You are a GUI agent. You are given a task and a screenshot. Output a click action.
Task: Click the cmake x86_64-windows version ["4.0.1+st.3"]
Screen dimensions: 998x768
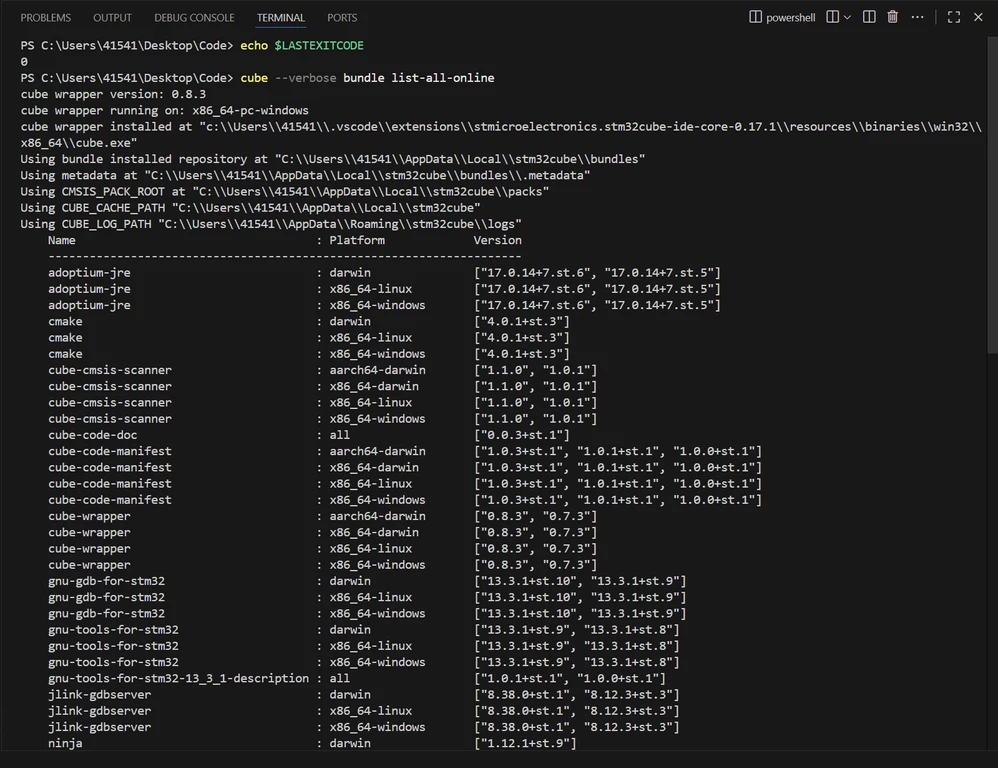(x=521, y=354)
